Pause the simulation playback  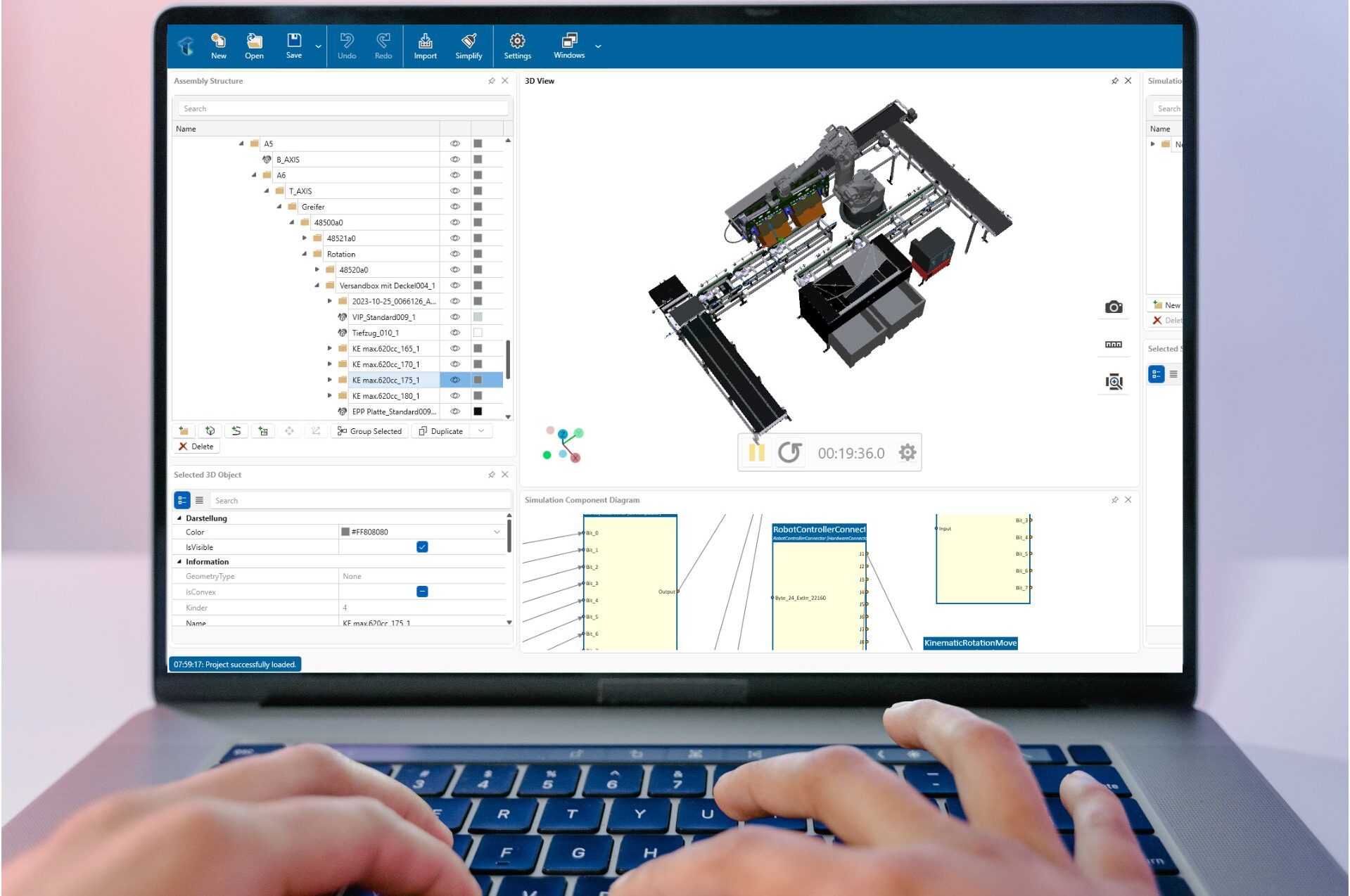757,452
